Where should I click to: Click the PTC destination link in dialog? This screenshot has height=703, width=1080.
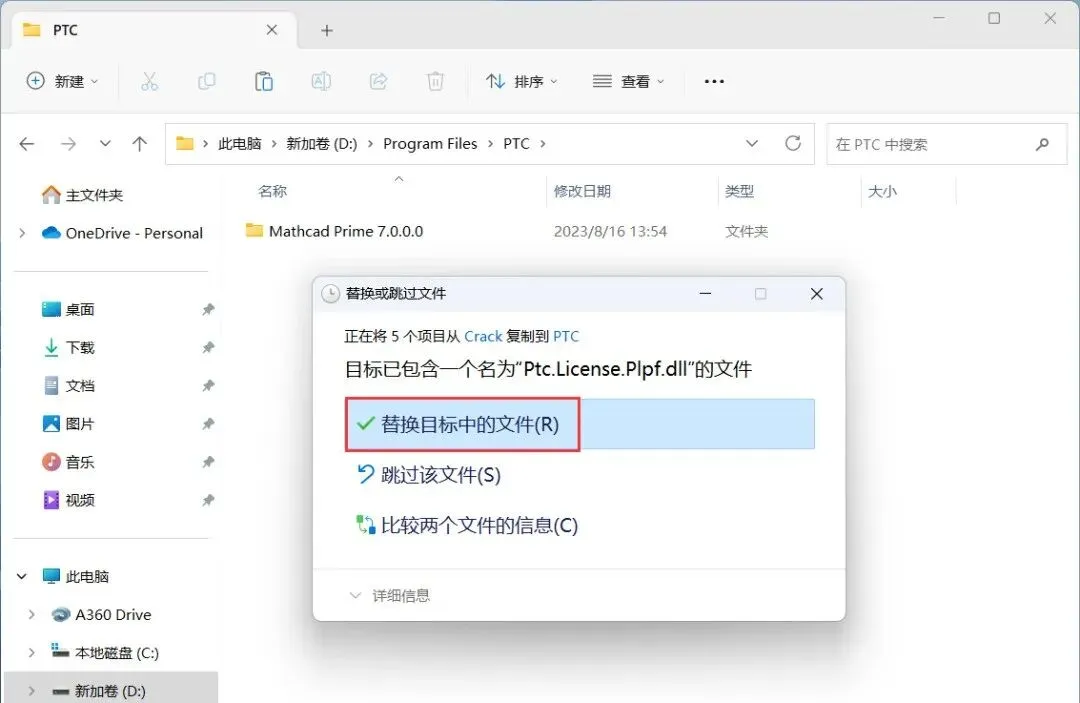(x=566, y=337)
